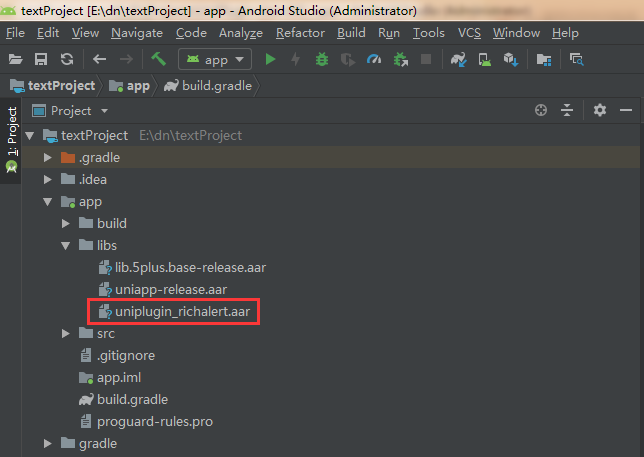Image resolution: width=644 pixels, height=457 pixels.
Task: Click the scroll-from-source target icon
Action: coord(541,111)
